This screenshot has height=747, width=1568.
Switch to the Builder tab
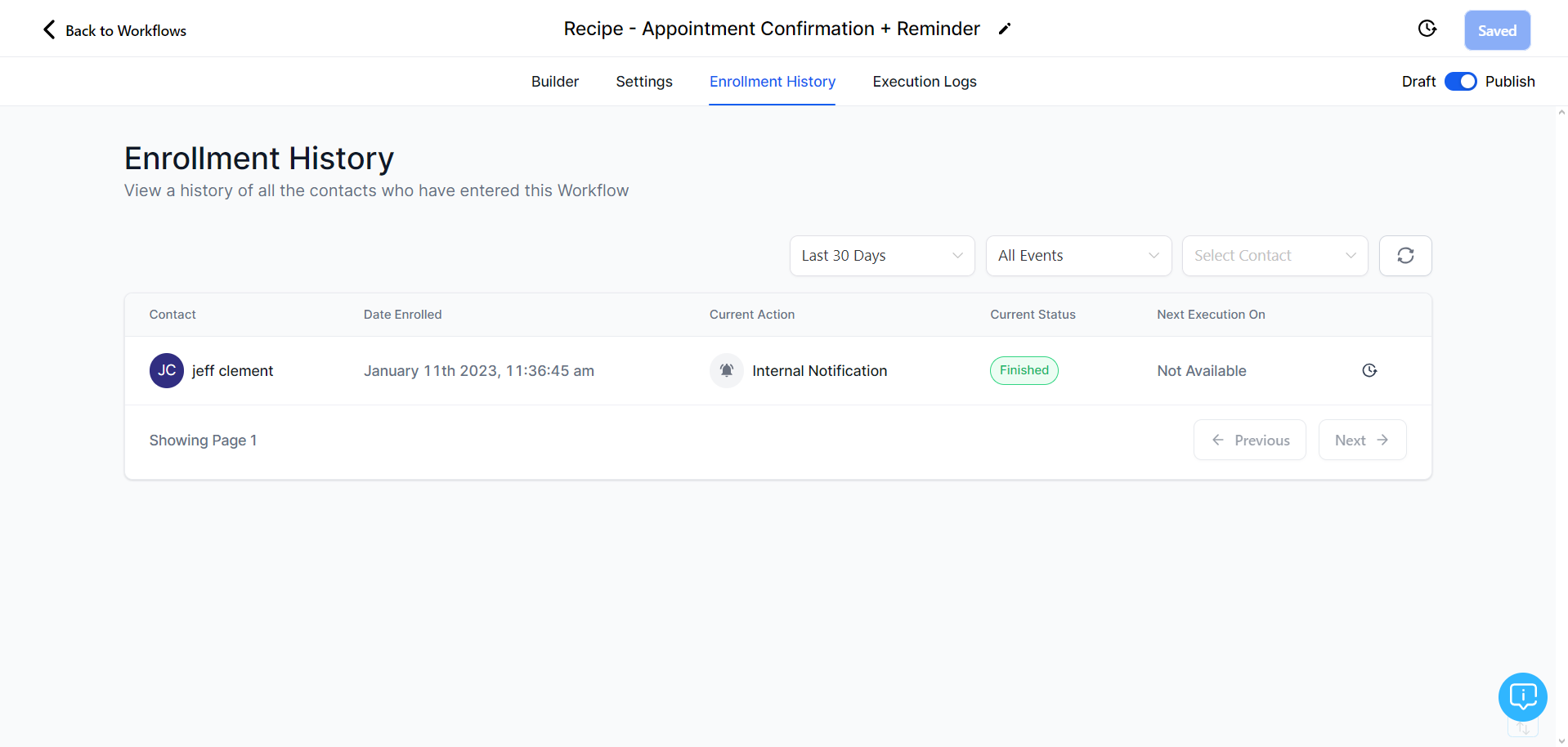pyautogui.click(x=555, y=82)
